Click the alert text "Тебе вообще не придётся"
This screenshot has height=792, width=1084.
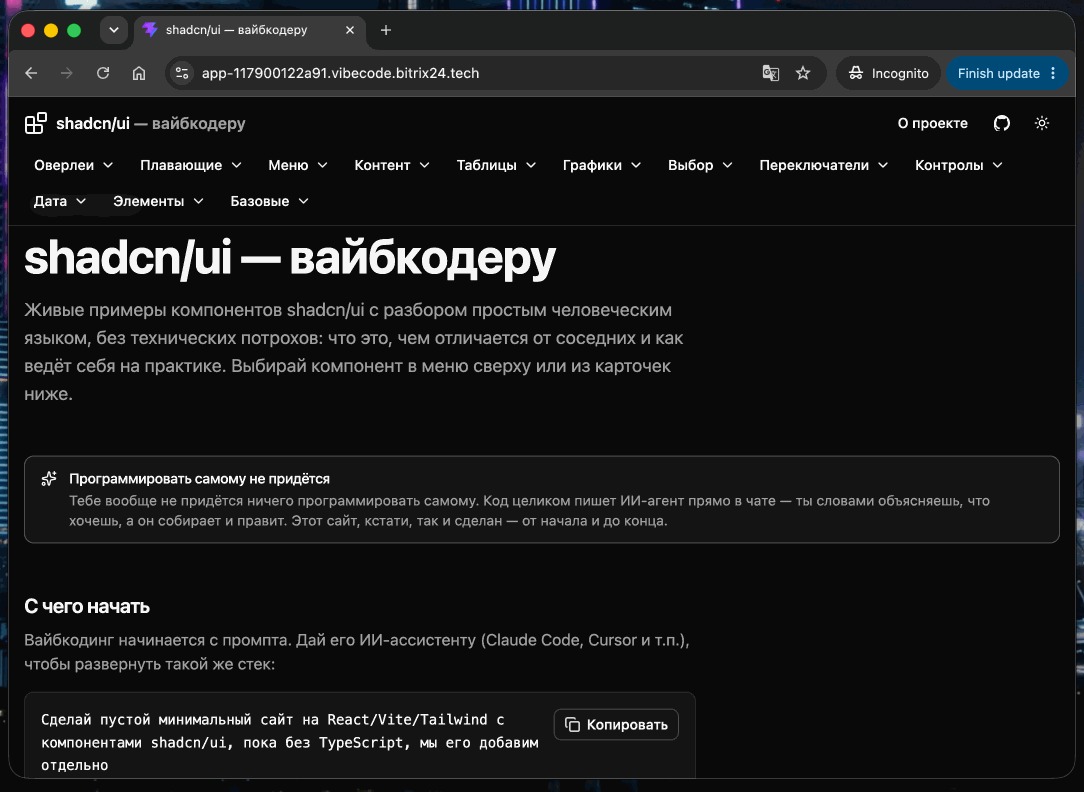coord(530,510)
